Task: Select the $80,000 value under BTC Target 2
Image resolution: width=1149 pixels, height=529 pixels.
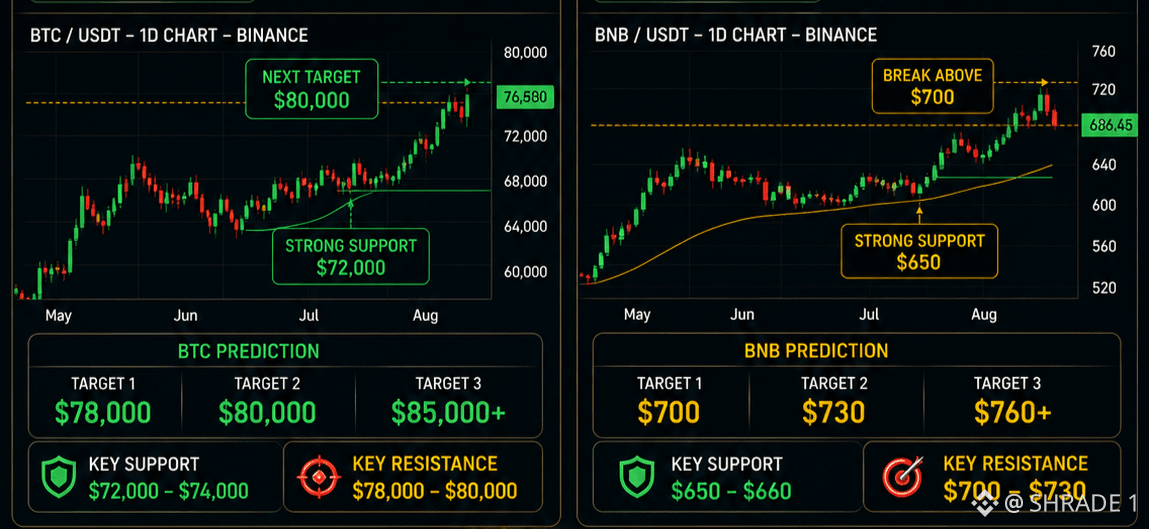Action: click(267, 413)
